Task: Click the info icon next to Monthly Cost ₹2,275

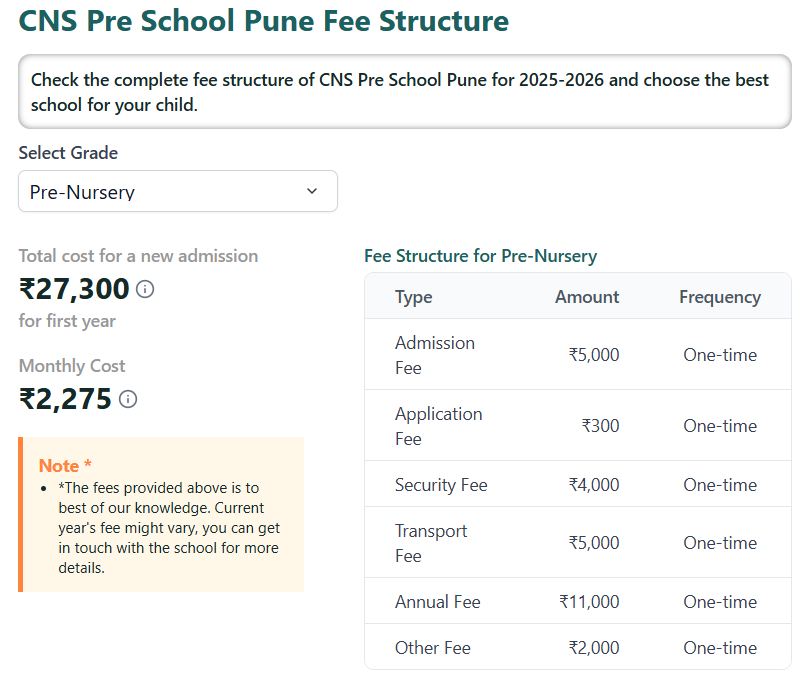Action: (126, 399)
